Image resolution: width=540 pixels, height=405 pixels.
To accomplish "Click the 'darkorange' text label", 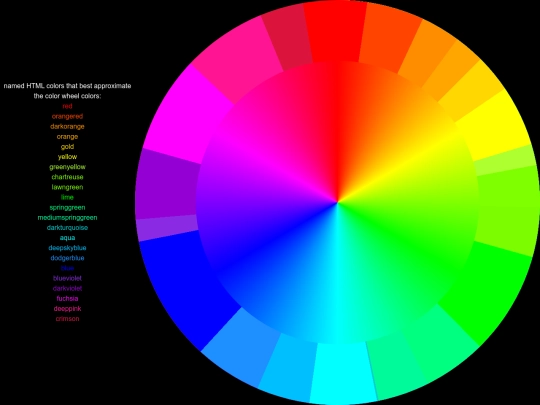I will [x=68, y=126].
